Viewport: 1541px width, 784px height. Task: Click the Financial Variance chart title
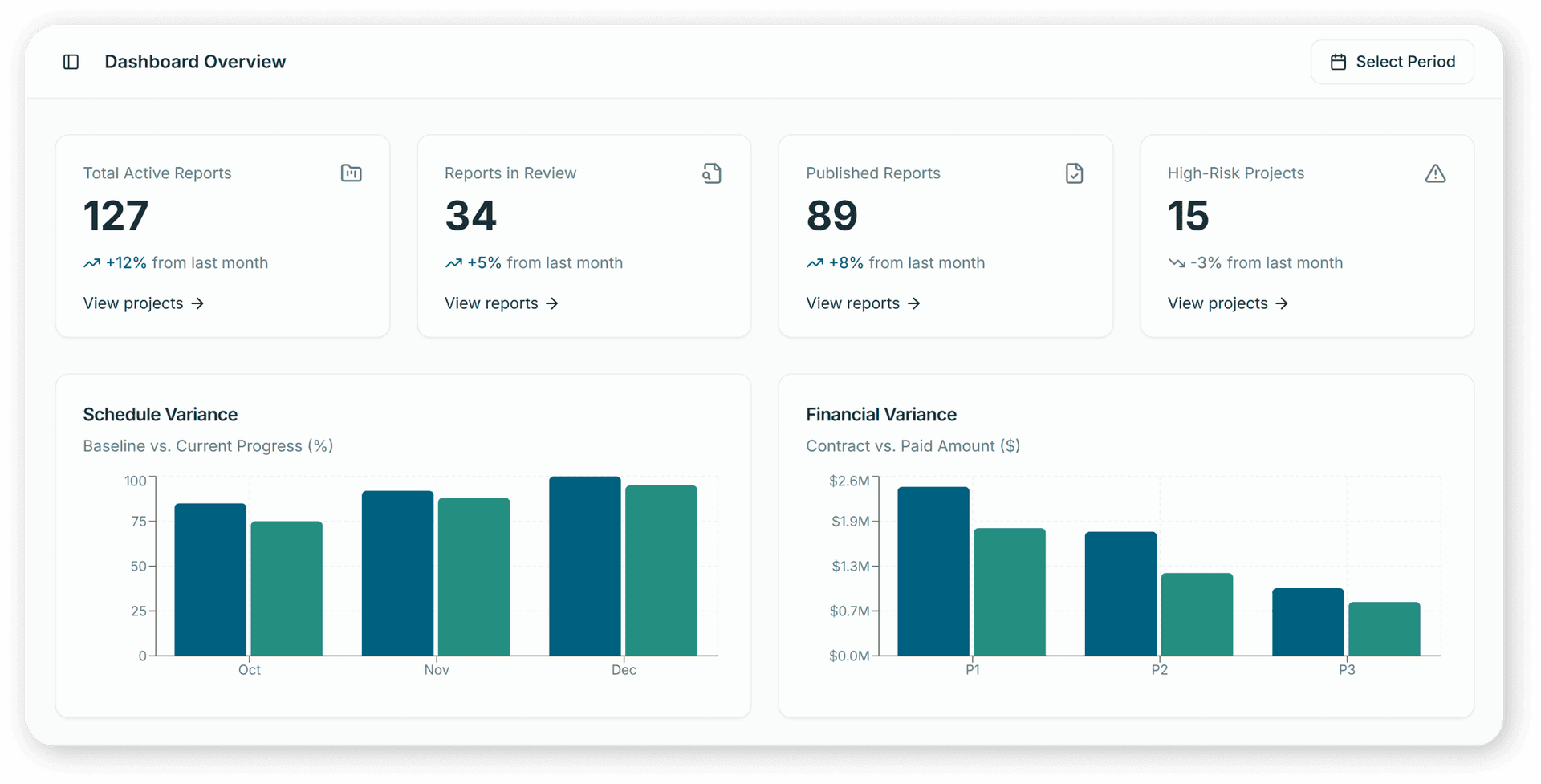coord(880,414)
